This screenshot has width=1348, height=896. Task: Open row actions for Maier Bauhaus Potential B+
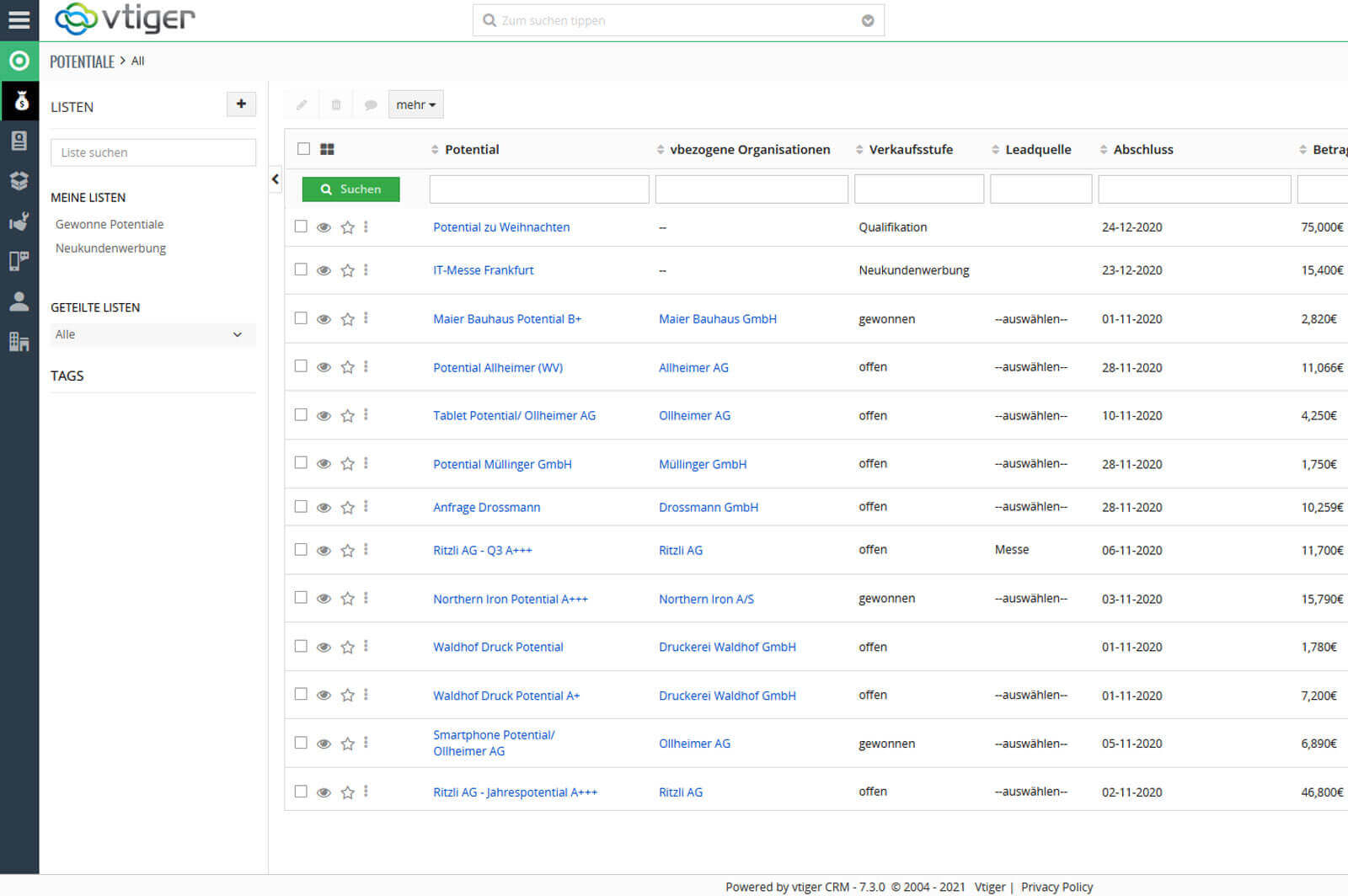coord(366,318)
